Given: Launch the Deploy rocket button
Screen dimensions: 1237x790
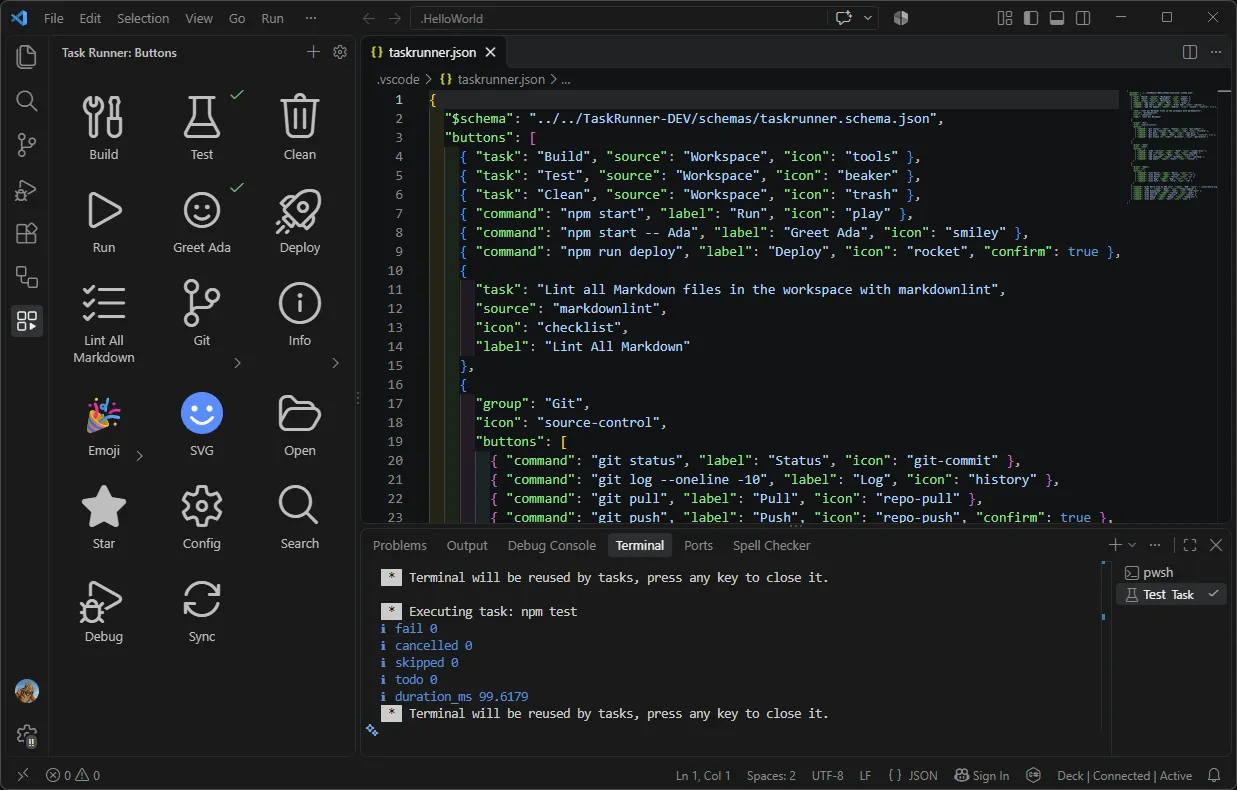Looking at the screenshot, I should (x=300, y=220).
